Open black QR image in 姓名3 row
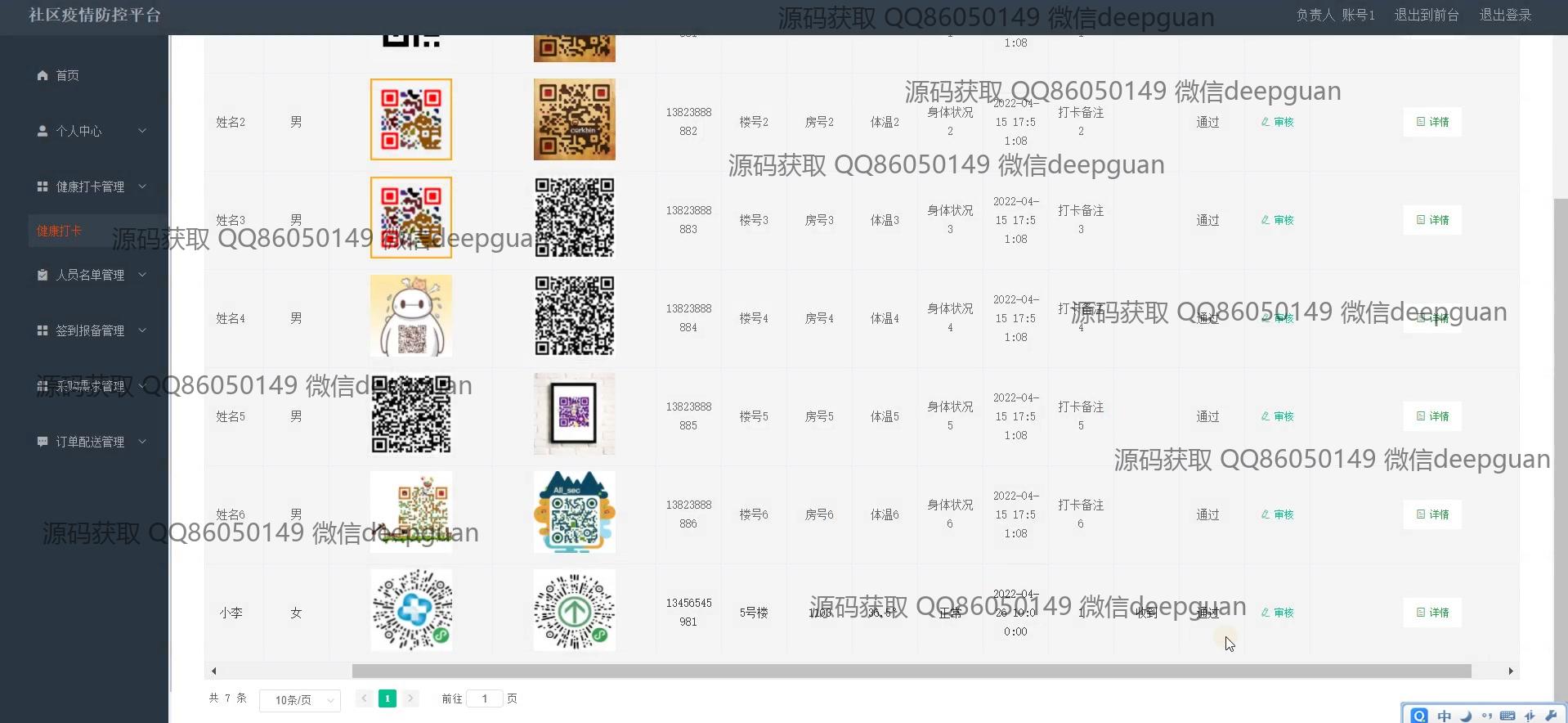The width and height of the screenshot is (1568, 723). coord(575,218)
